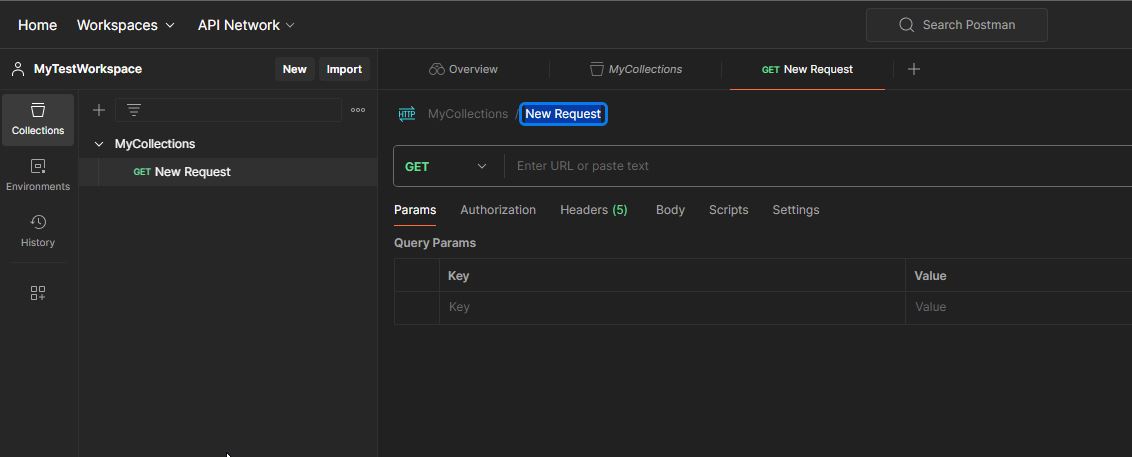Image resolution: width=1132 pixels, height=457 pixels.
Task: Click the plus icon to open new tab
Action: pos(914,69)
